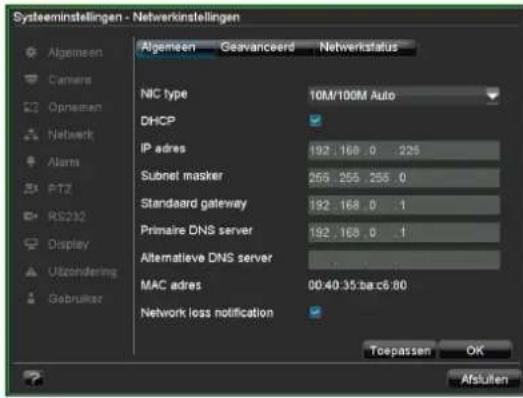This screenshot has width=523, height=398.
Task: Open help with the question mark icon
Action: click(33, 378)
